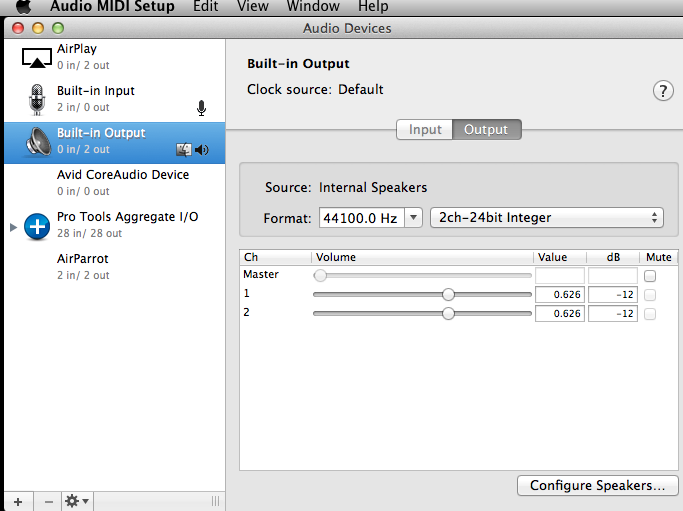683x511 pixels.
Task: Click the sidebar resize handle
Action: 215,501
